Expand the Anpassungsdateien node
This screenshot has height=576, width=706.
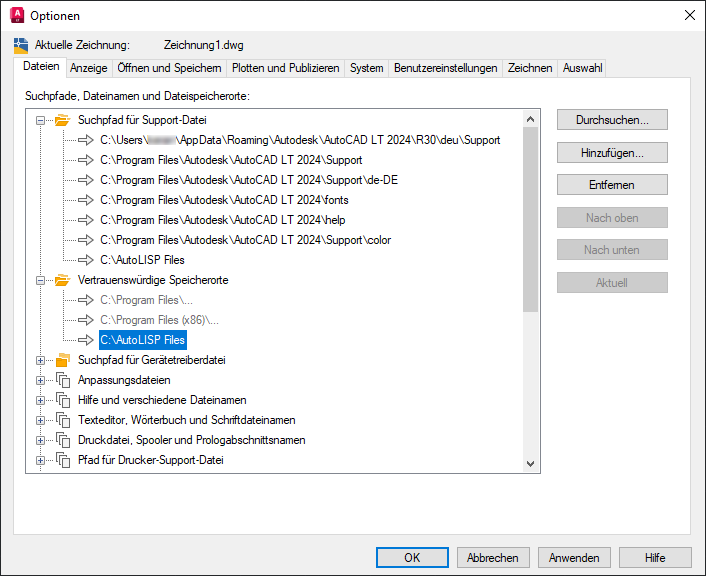pos(41,380)
